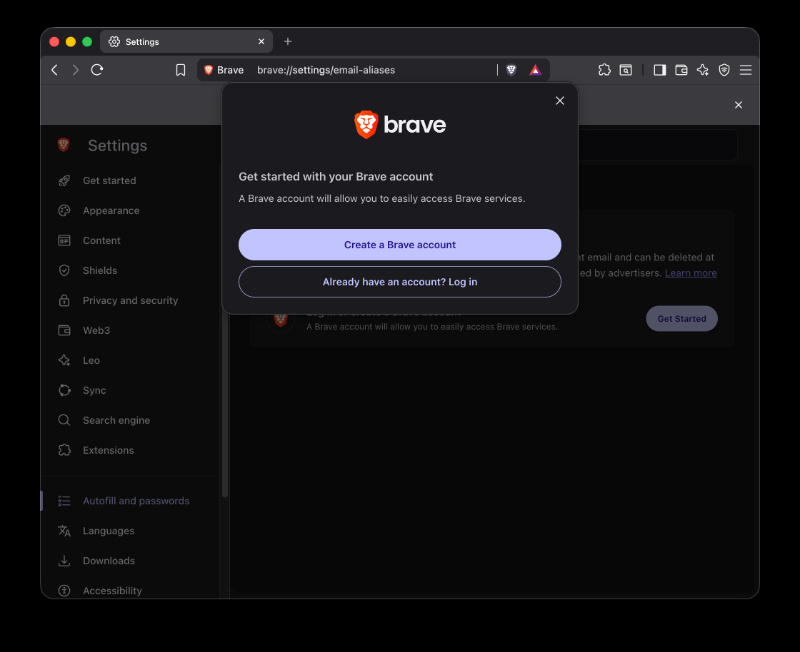Open Search engine settings section

116,420
